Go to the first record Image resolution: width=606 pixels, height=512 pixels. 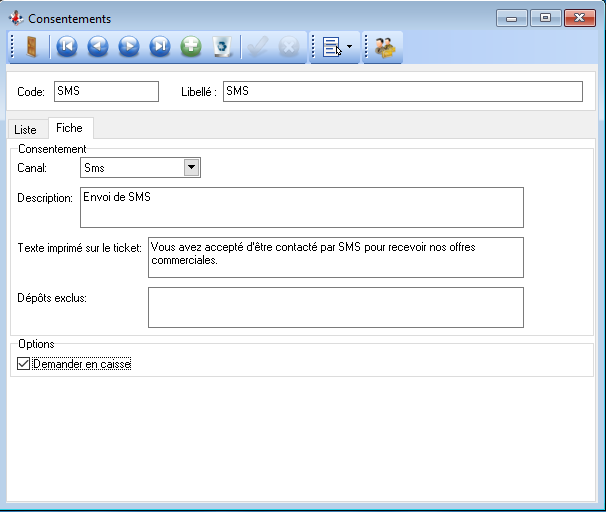tap(66, 47)
